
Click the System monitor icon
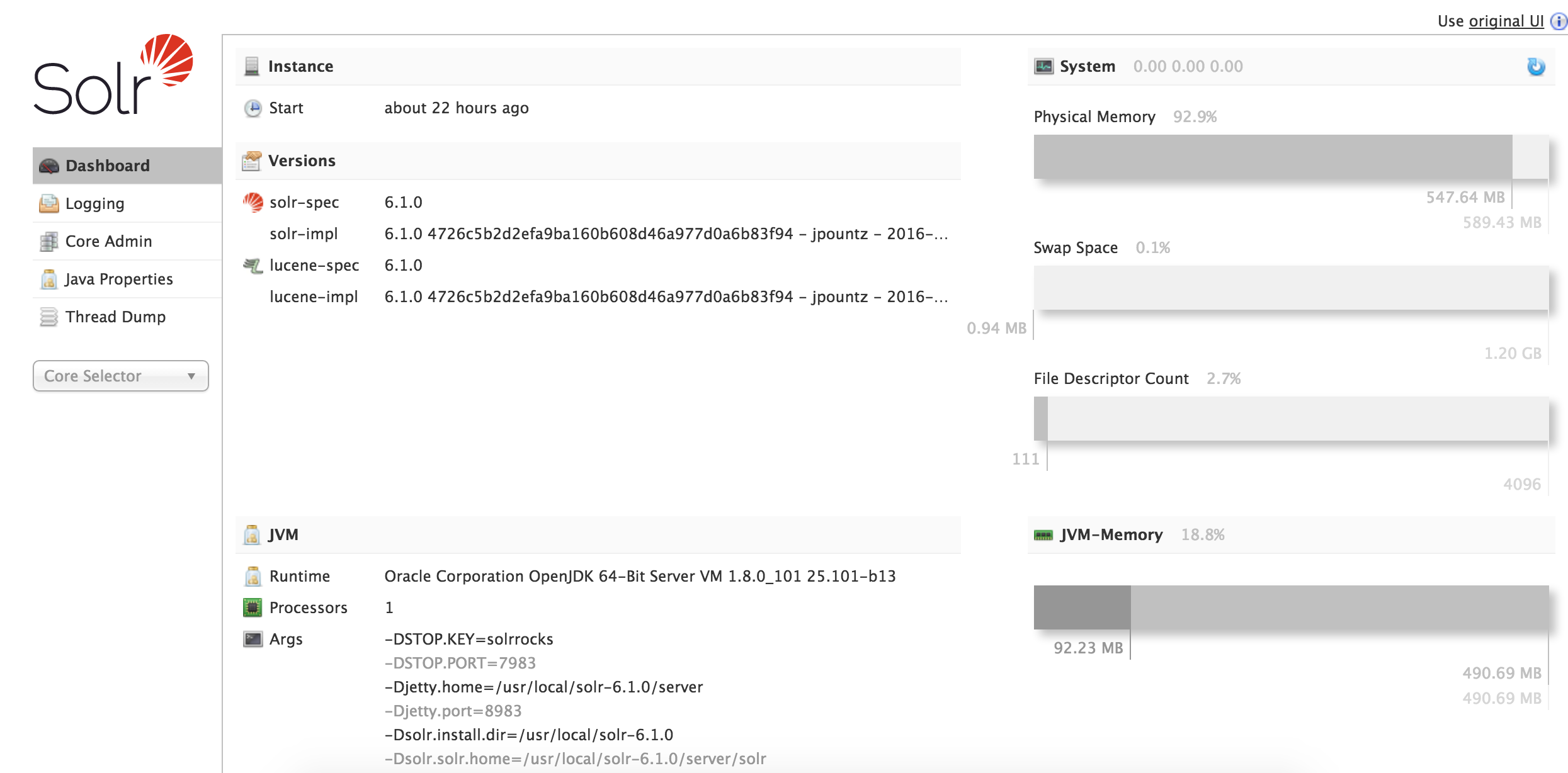pos(1044,66)
